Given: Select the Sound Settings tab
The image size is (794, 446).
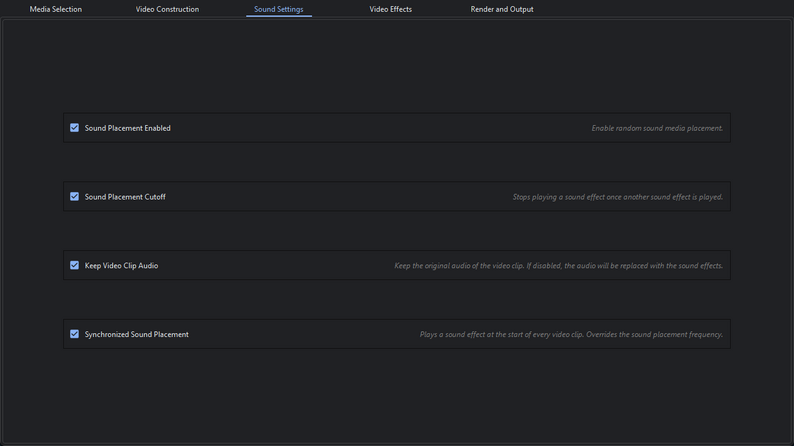Looking at the screenshot, I should coord(279,10).
